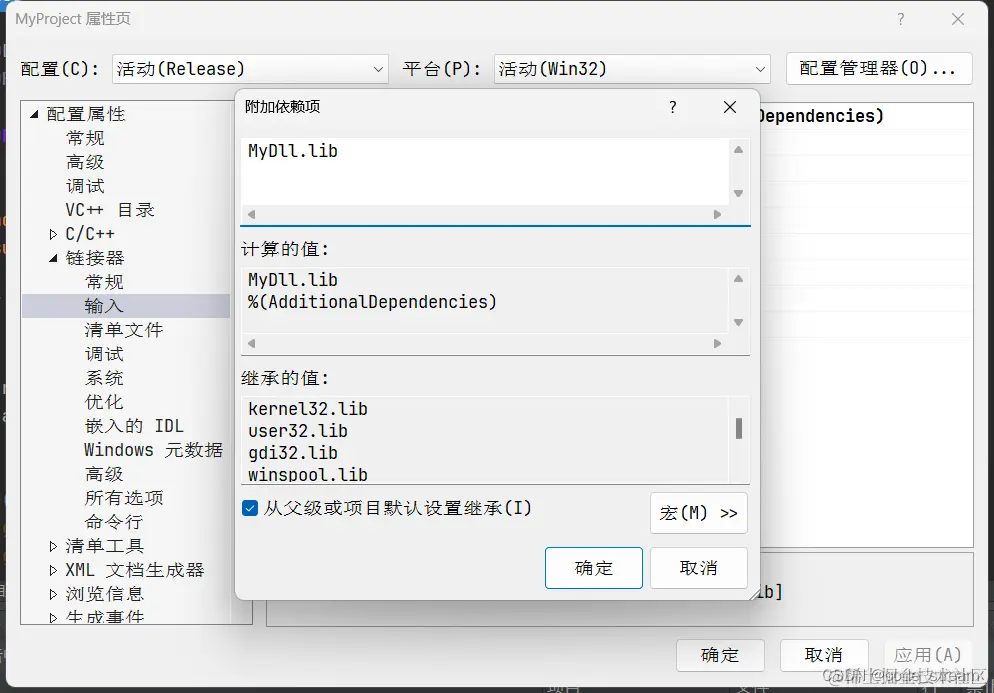
Task: Select 高级 under 配置属性
Action: click(85, 162)
